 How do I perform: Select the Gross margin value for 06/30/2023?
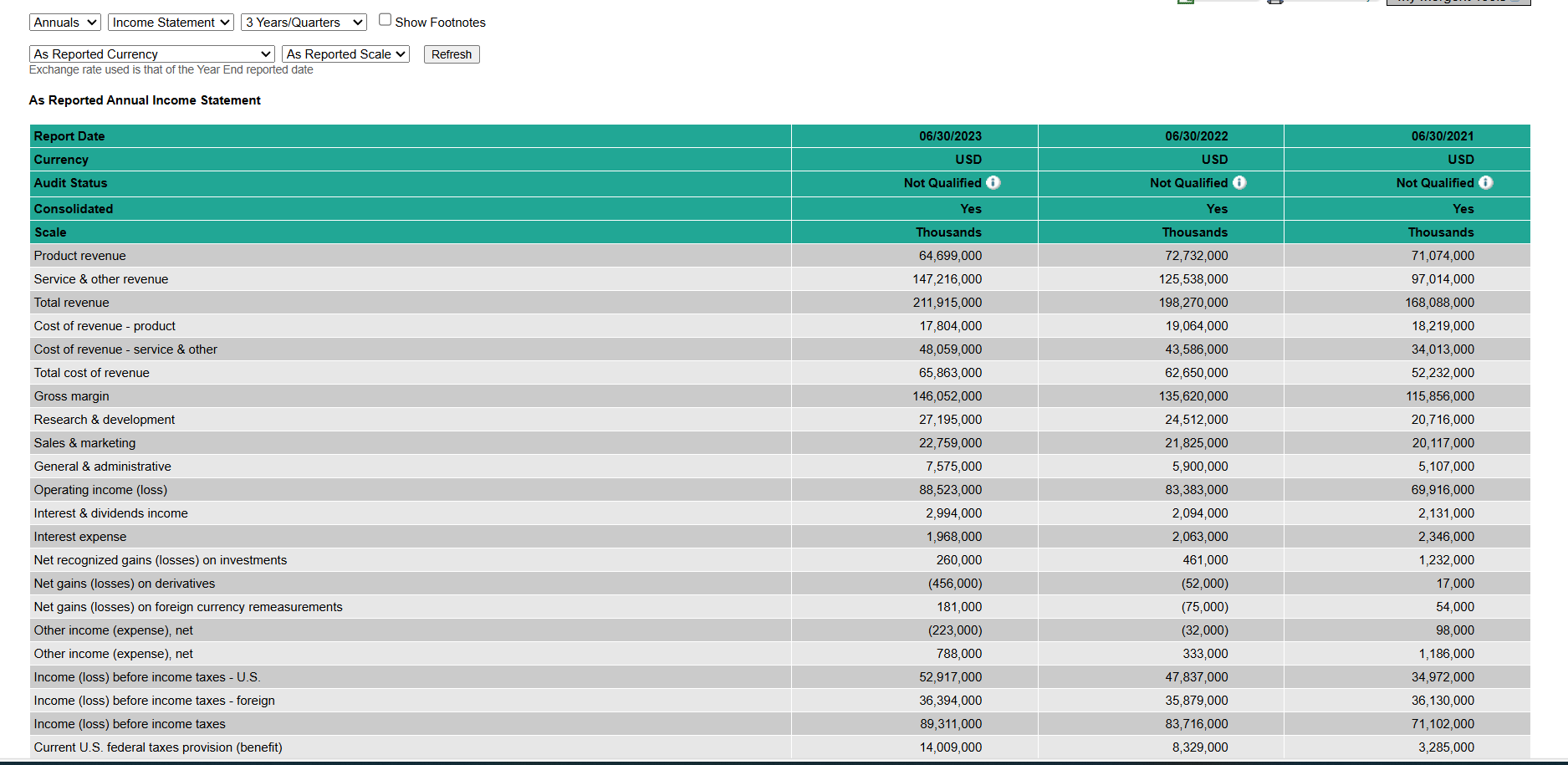coord(947,395)
